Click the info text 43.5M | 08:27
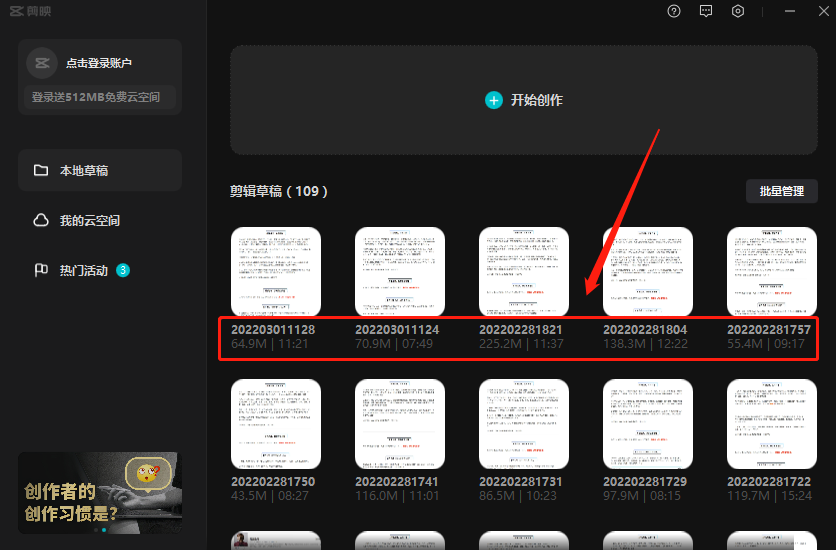Image resolution: width=836 pixels, height=550 pixels. coord(270,496)
